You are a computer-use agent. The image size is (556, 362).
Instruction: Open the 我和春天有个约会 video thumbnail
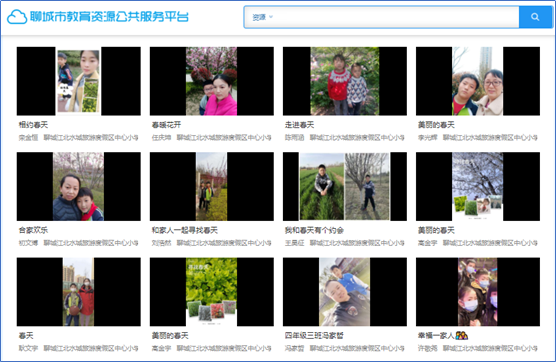[345, 186]
